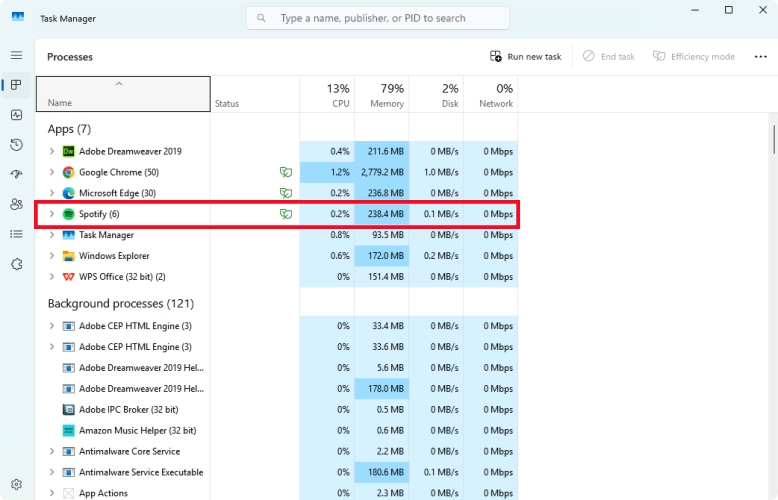
Task: Expand the Google Chrome (50) process group
Action: (52, 172)
